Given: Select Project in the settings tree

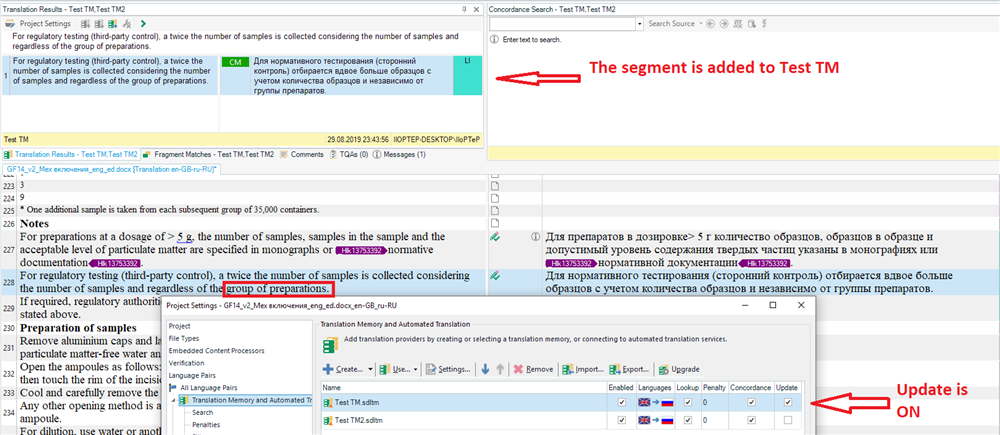Looking at the screenshot, I should (179, 326).
